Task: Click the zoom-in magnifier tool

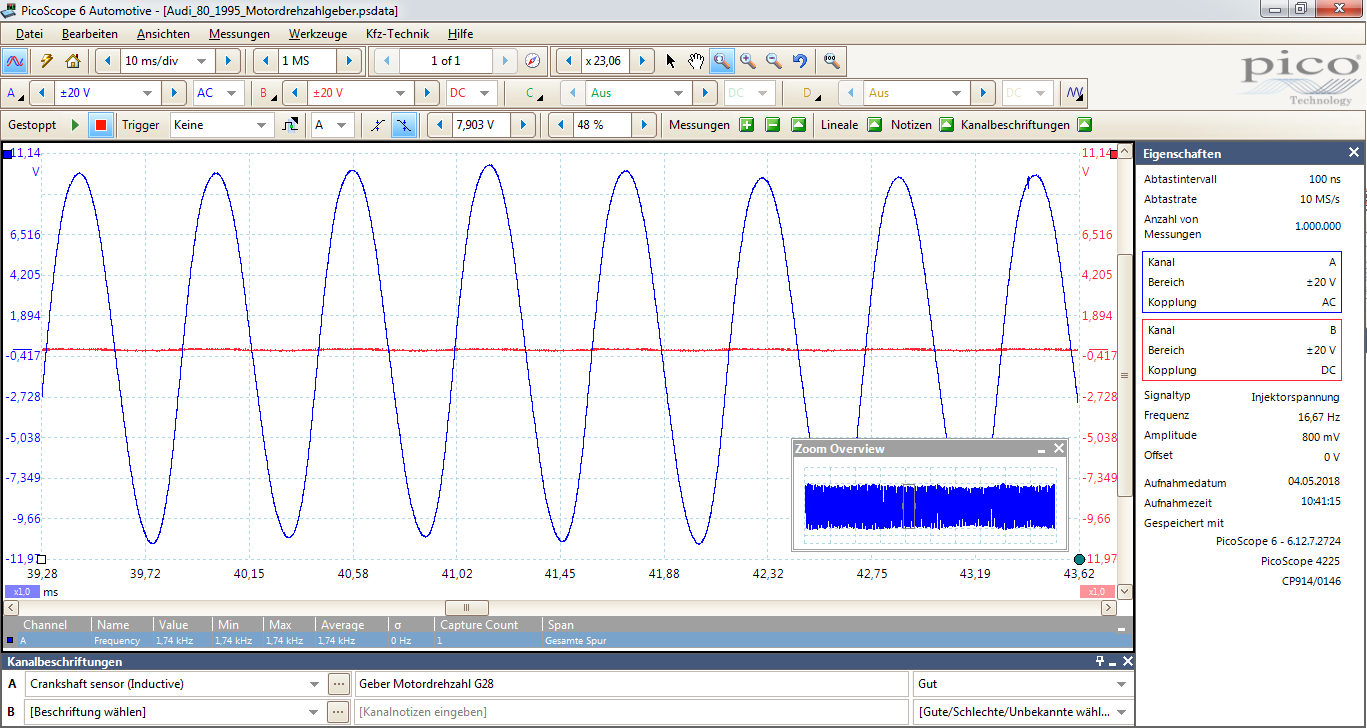Action: 748,61
